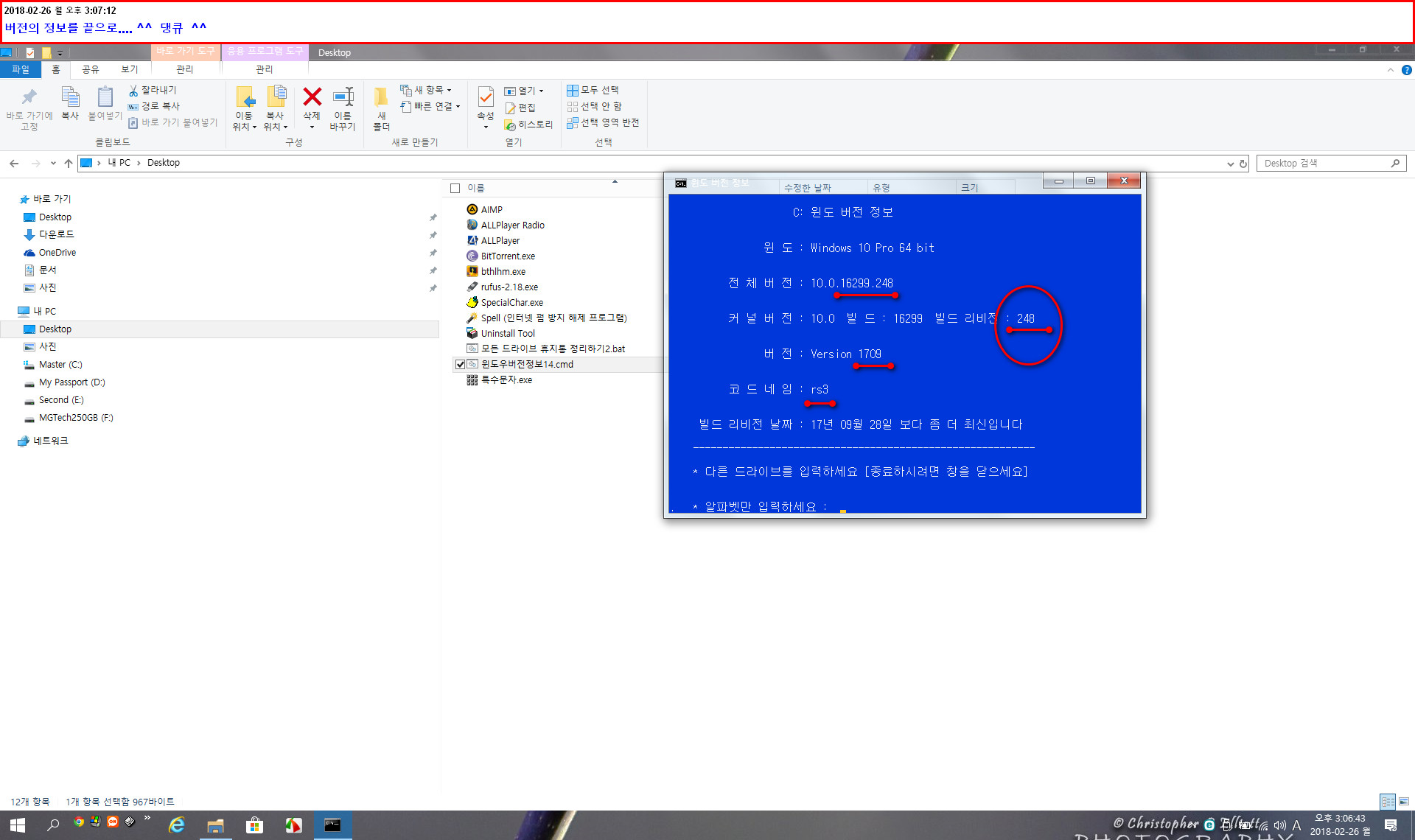
Task: Click the Desktop search (Desktop 검색) field
Action: (1331, 164)
